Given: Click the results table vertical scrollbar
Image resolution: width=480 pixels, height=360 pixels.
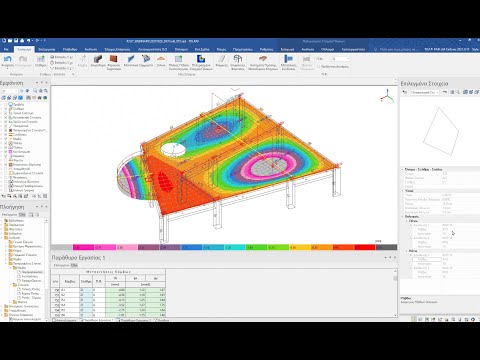Looking at the screenshot, I should tap(395, 293).
